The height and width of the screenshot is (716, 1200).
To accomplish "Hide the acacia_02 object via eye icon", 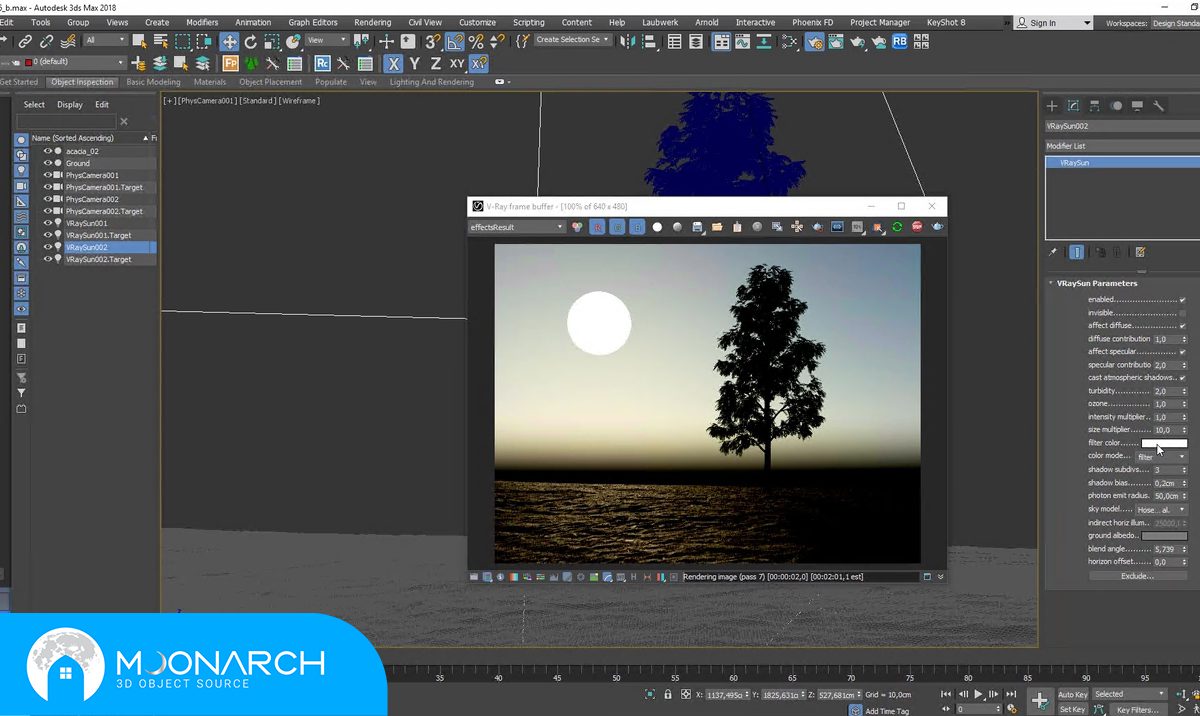I will 47,151.
